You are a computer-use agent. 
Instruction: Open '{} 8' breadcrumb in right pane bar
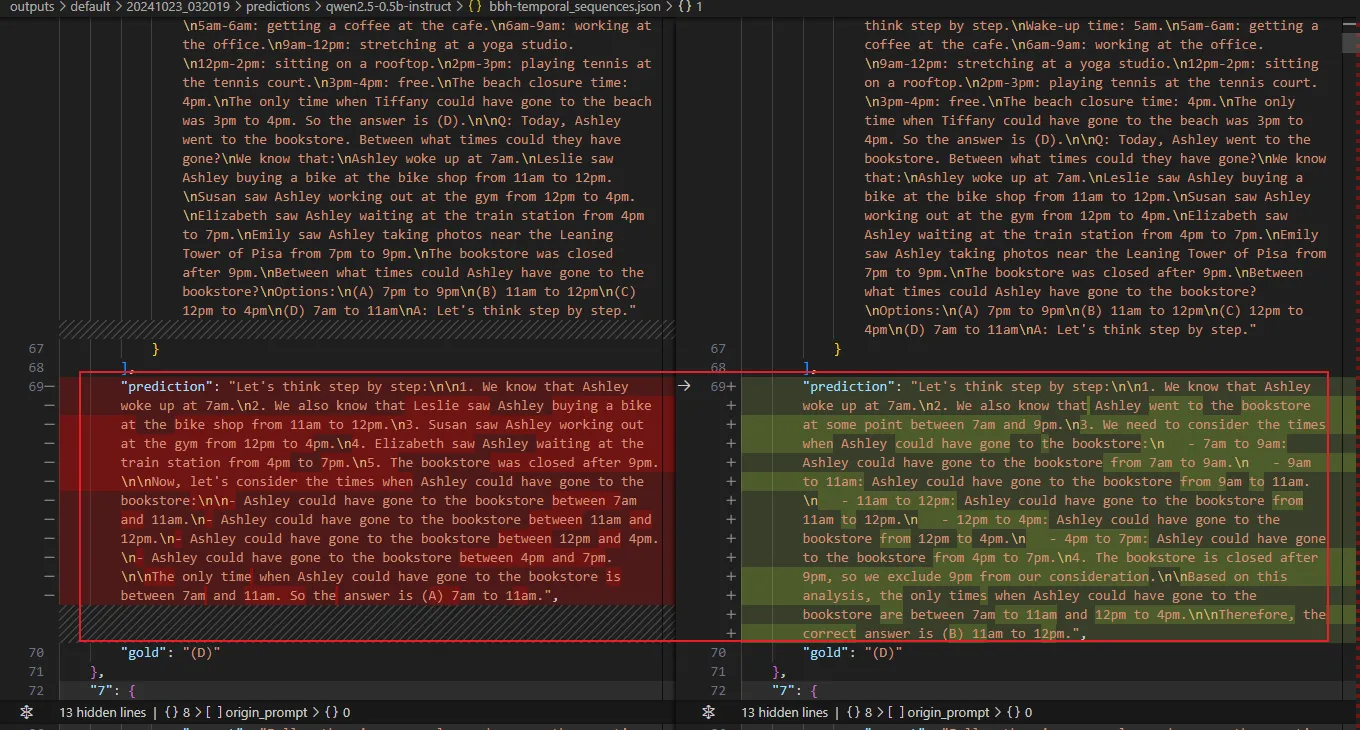pyautogui.click(x=858, y=712)
